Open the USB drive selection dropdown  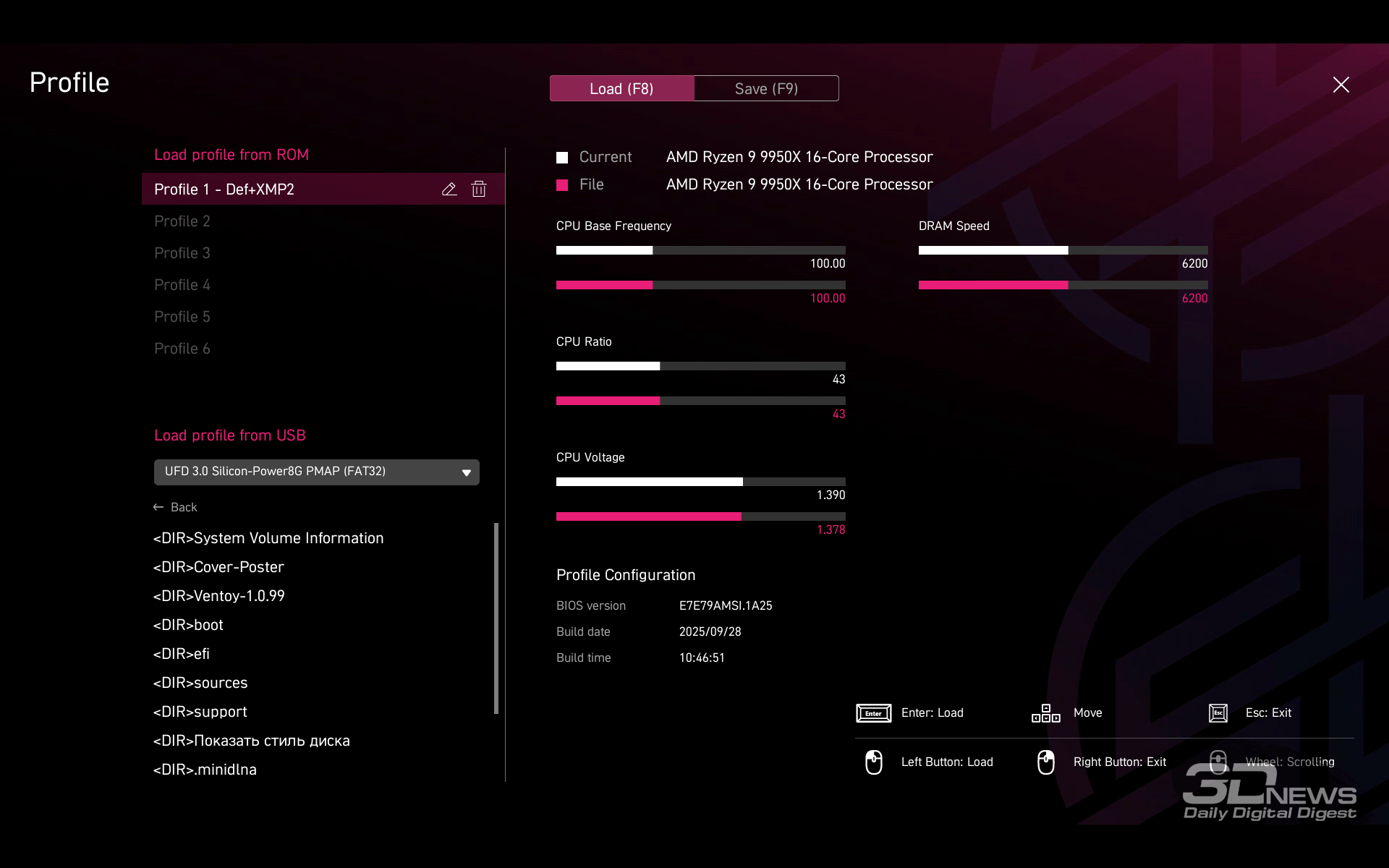(316, 472)
